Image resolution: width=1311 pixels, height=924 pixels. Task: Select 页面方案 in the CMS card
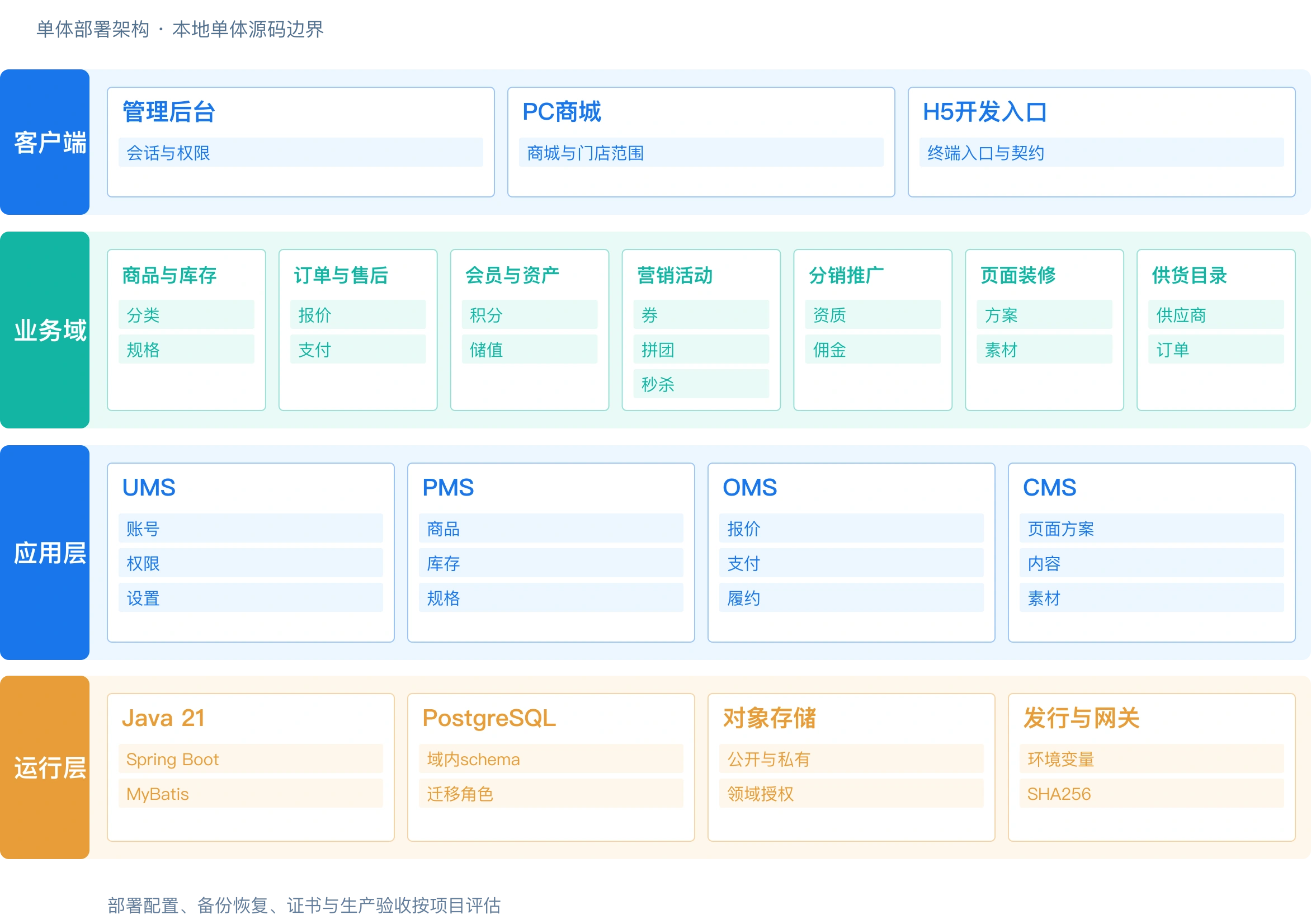[1152, 528]
